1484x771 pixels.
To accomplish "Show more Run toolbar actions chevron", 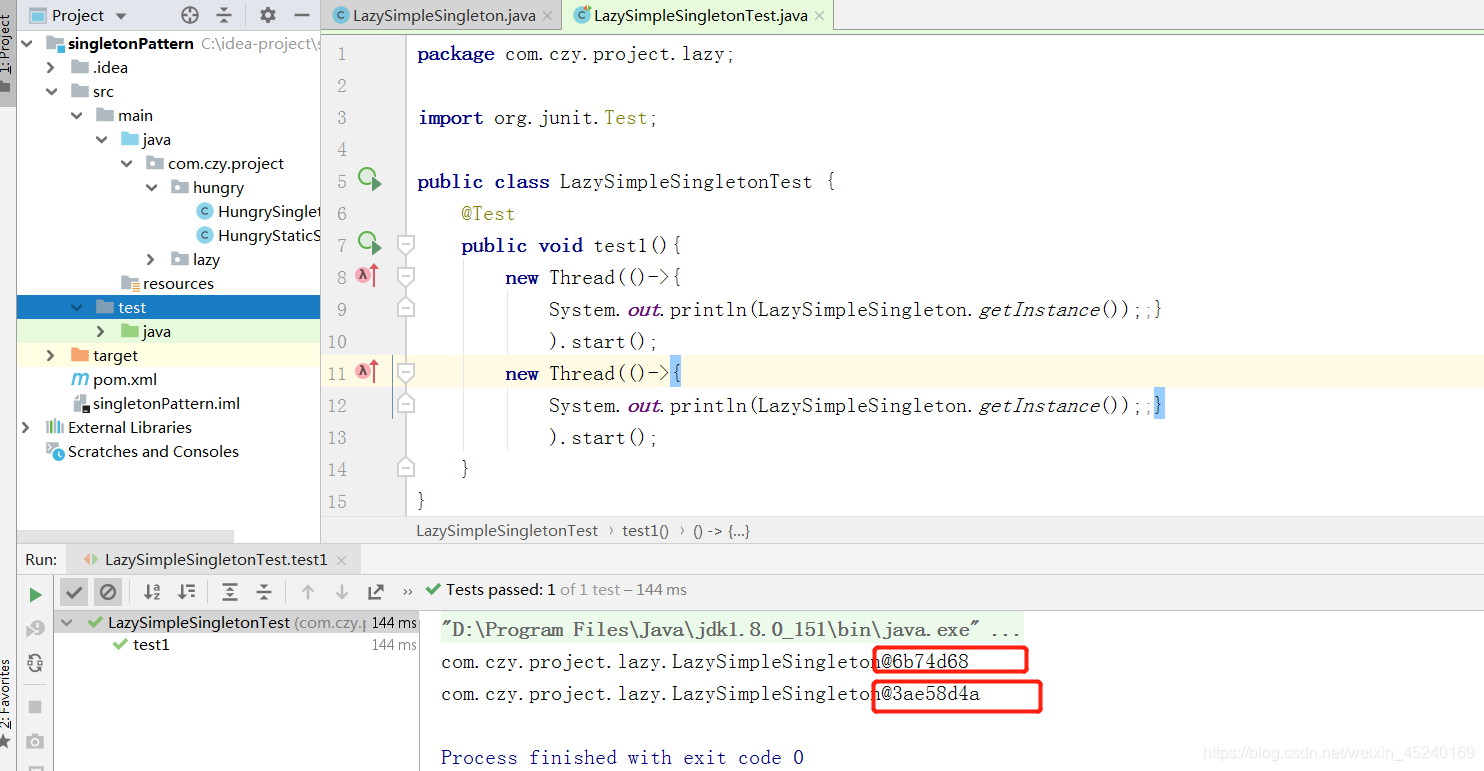I will coord(408,592).
